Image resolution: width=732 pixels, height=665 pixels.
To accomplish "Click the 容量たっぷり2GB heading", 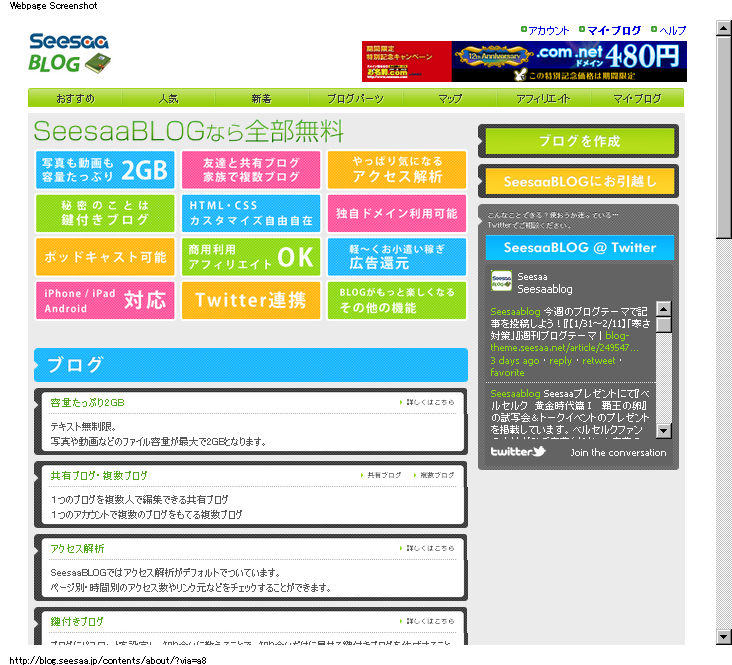I will (x=87, y=403).
